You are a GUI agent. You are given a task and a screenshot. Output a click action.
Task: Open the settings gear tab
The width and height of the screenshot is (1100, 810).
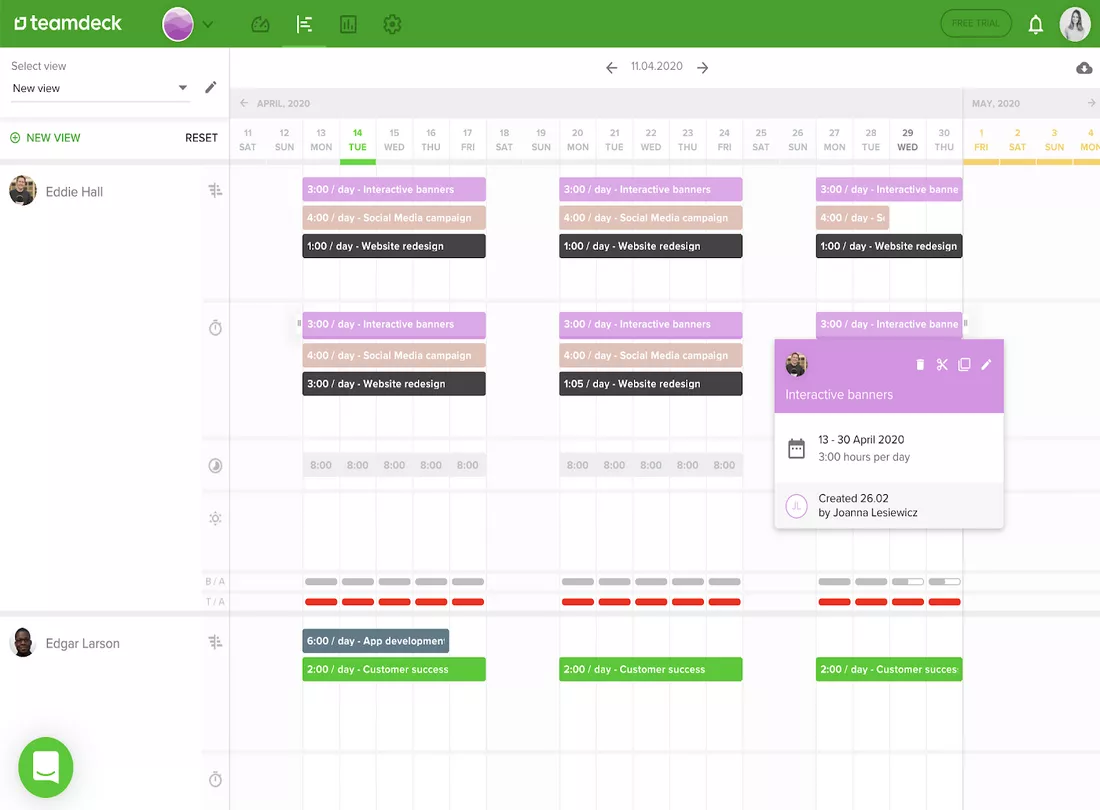pos(392,25)
